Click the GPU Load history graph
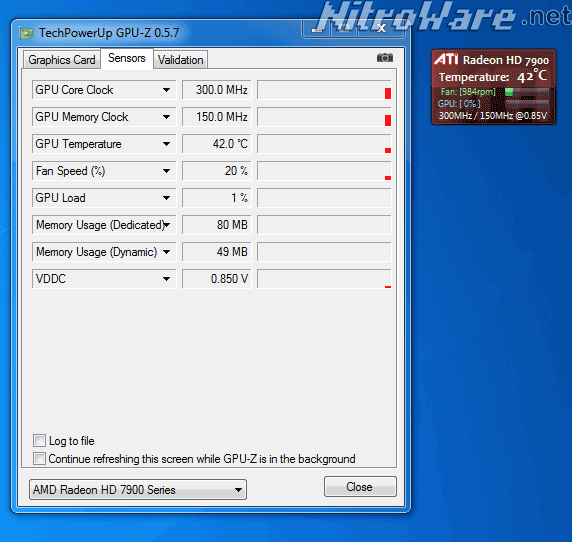 pos(324,198)
